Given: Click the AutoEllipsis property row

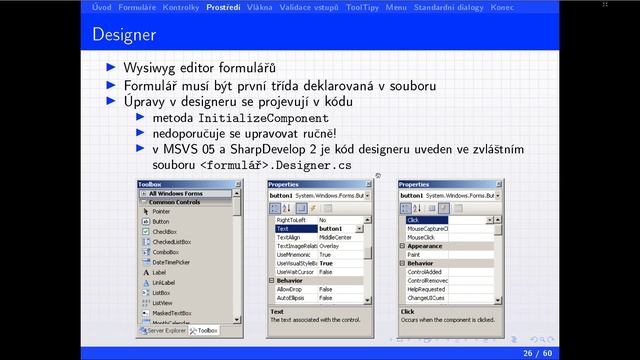Looking at the screenshot, I should [x=319, y=298].
